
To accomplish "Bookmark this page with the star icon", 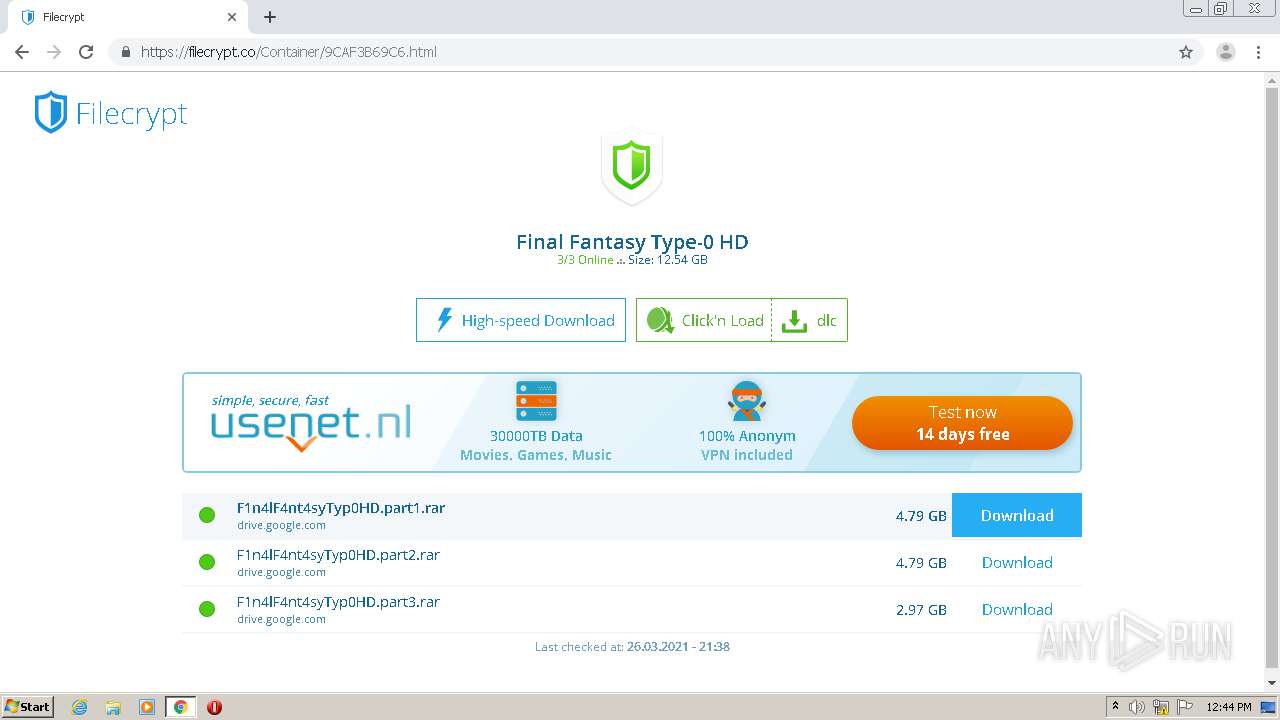I will pyautogui.click(x=1186, y=52).
